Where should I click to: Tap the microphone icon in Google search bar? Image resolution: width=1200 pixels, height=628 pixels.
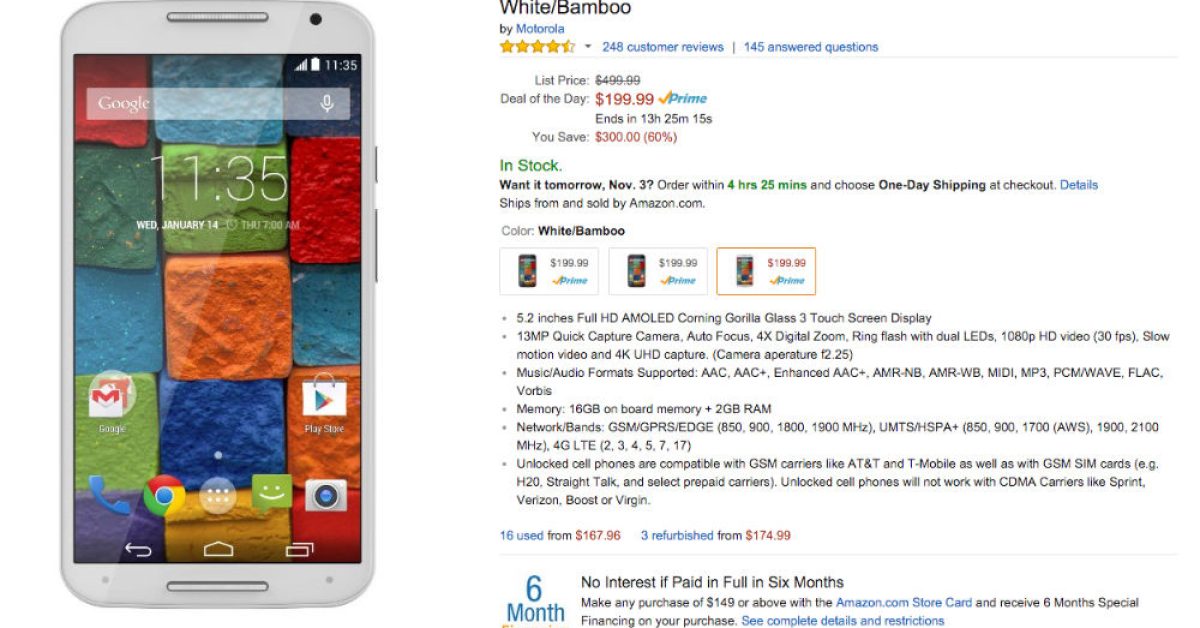326,103
